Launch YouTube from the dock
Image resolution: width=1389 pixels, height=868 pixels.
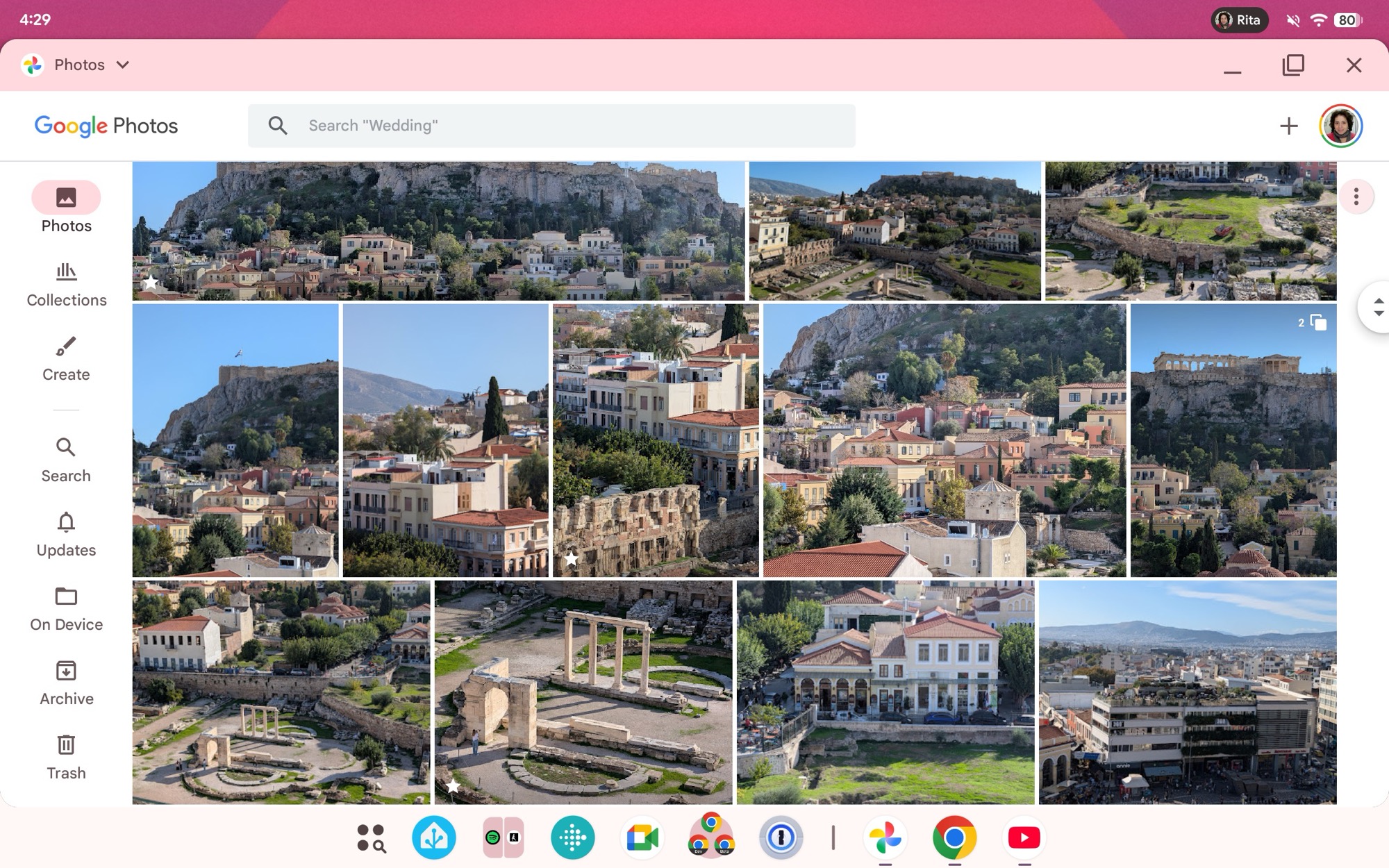point(1024,838)
